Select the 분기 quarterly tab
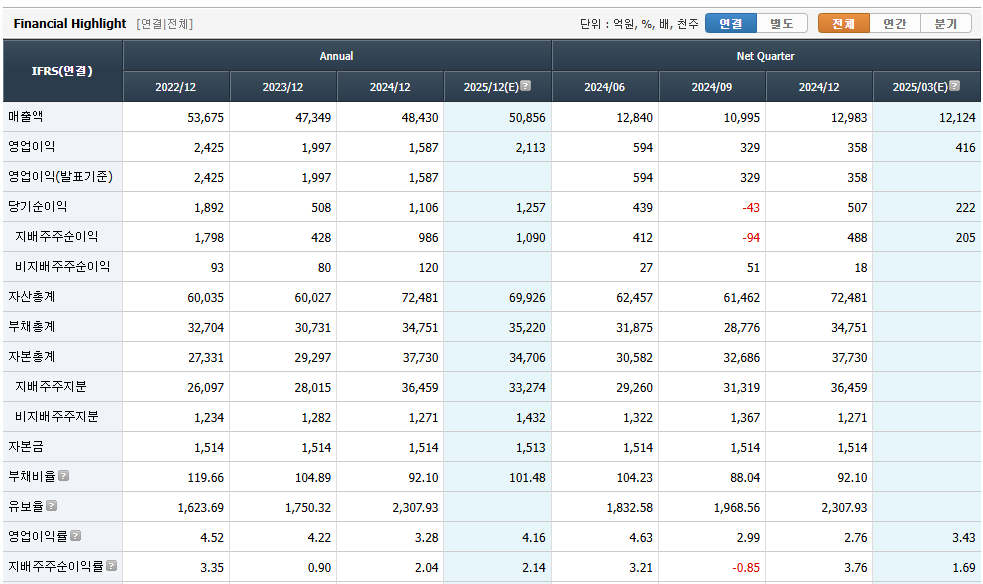The width and height of the screenshot is (983, 584). pyautogui.click(x=946, y=23)
